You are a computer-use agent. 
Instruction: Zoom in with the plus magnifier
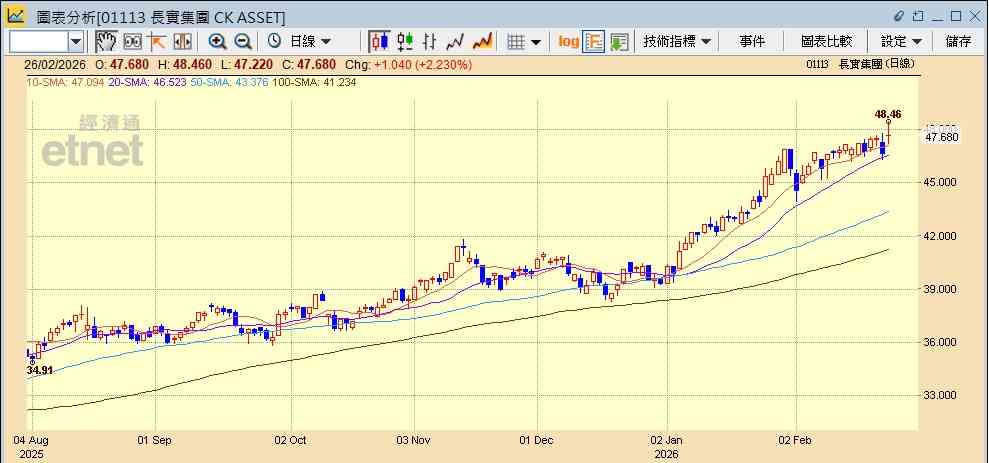(x=218, y=42)
